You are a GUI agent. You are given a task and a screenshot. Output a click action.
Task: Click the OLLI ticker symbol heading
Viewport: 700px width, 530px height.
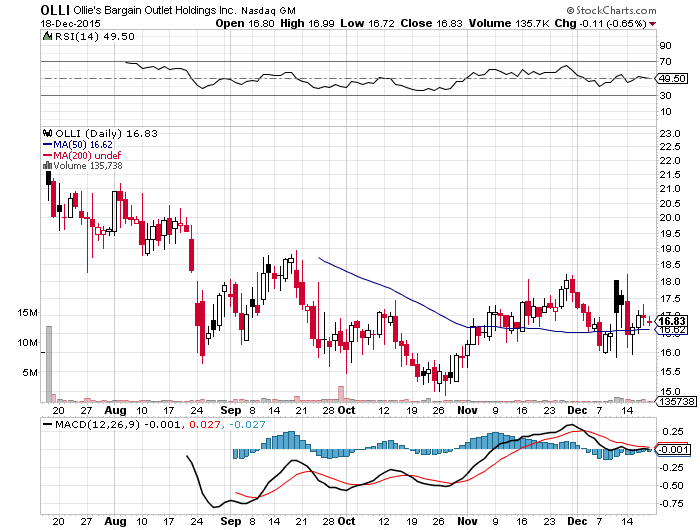click(x=55, y=10)
